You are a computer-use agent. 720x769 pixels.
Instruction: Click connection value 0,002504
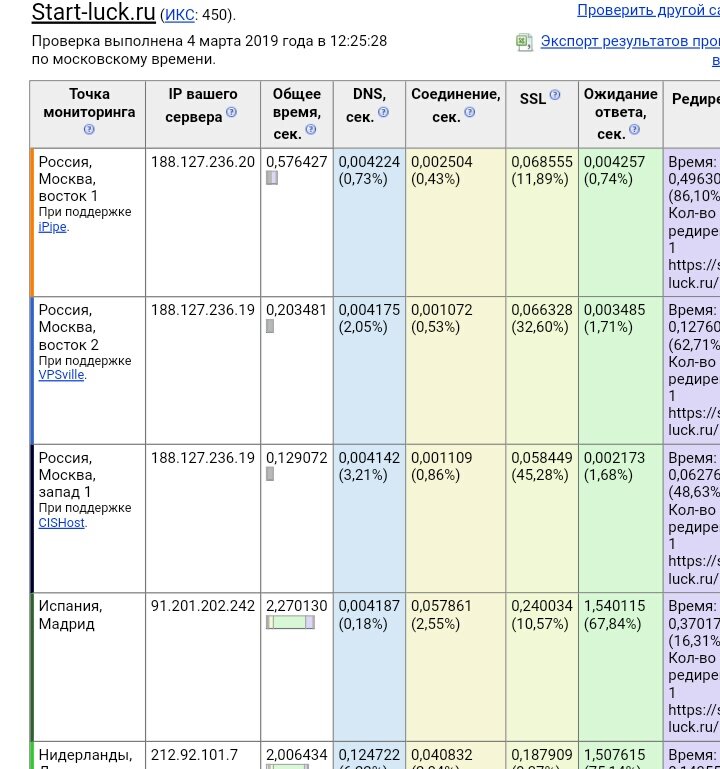pyautogui.click(x=441, y=162)
